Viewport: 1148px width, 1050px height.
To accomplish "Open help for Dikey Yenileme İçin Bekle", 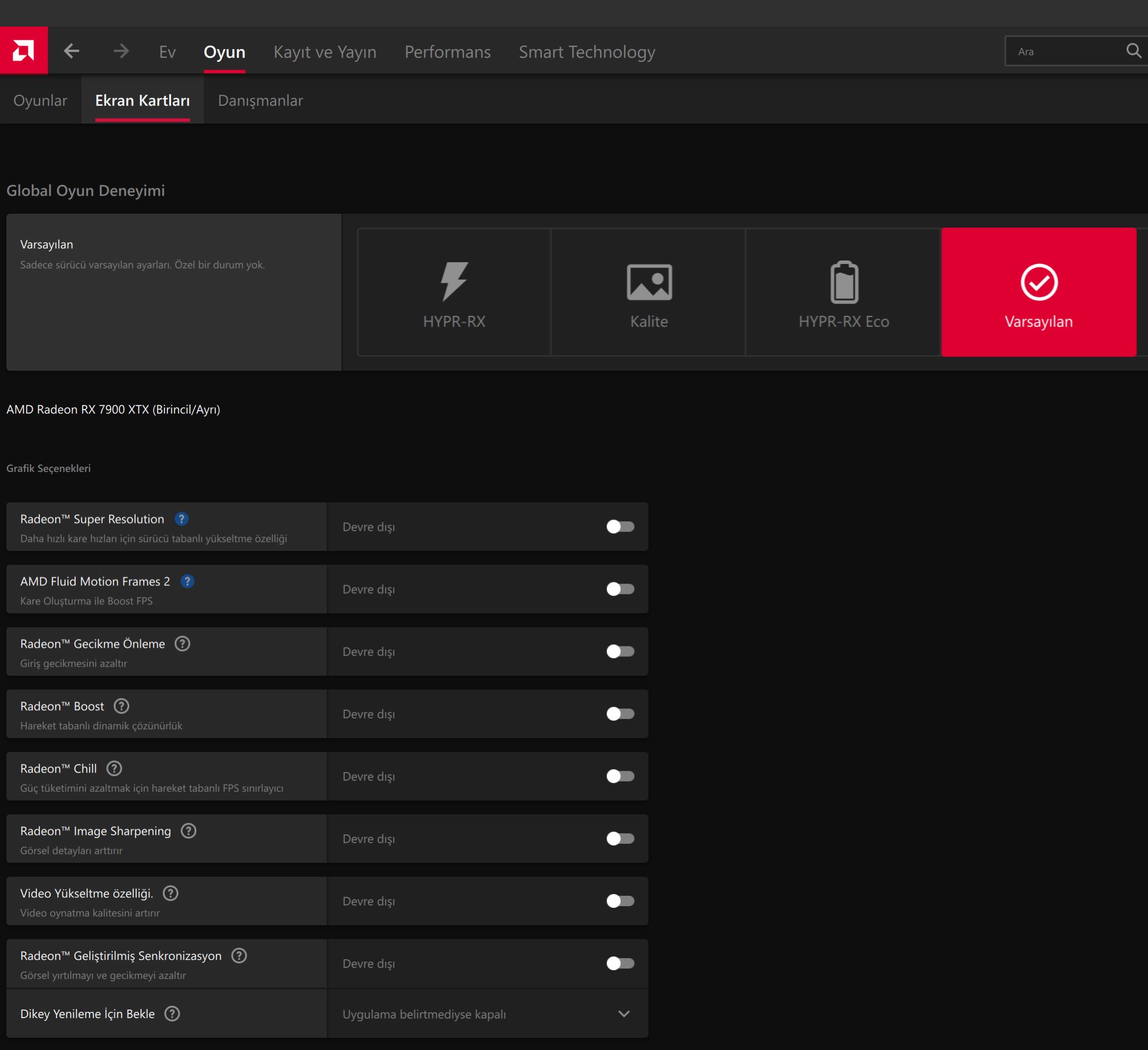I will coord(172,1014).
